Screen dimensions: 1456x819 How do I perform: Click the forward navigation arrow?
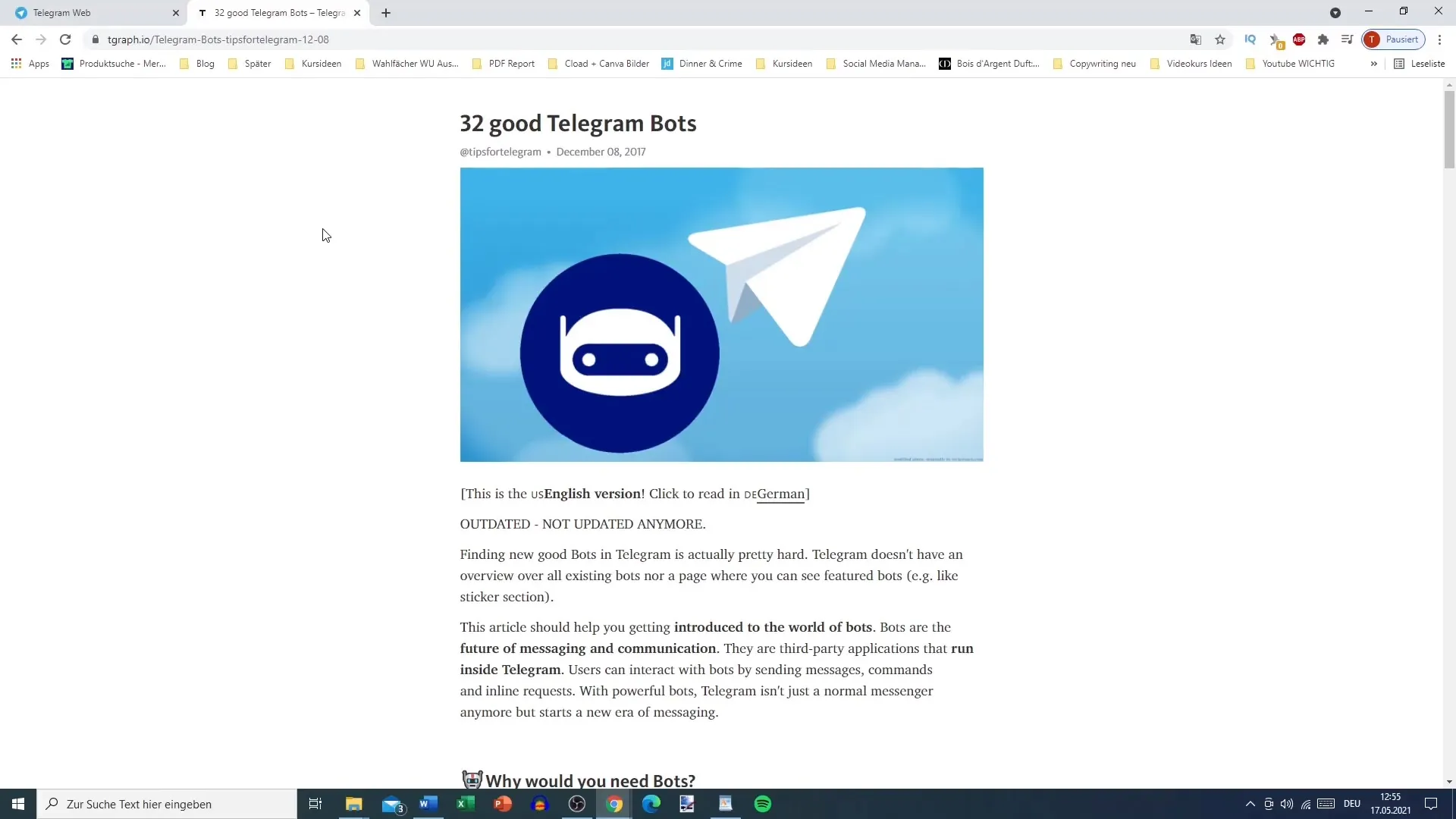(40, 39)
